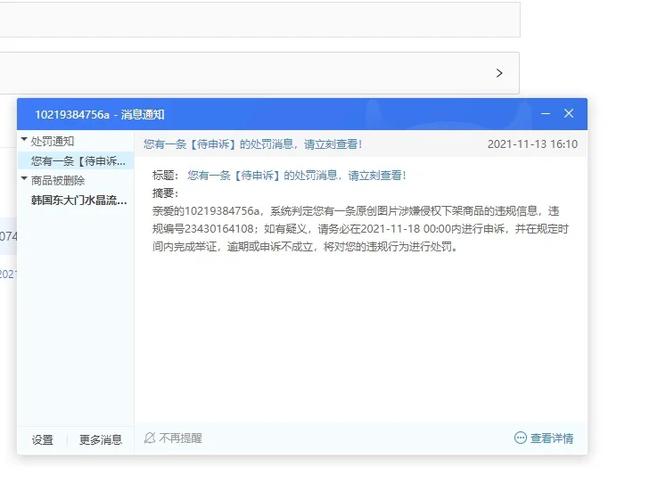666x500 pixels.
Task: Click the 查看详情 link
Action: pos(552,438)
